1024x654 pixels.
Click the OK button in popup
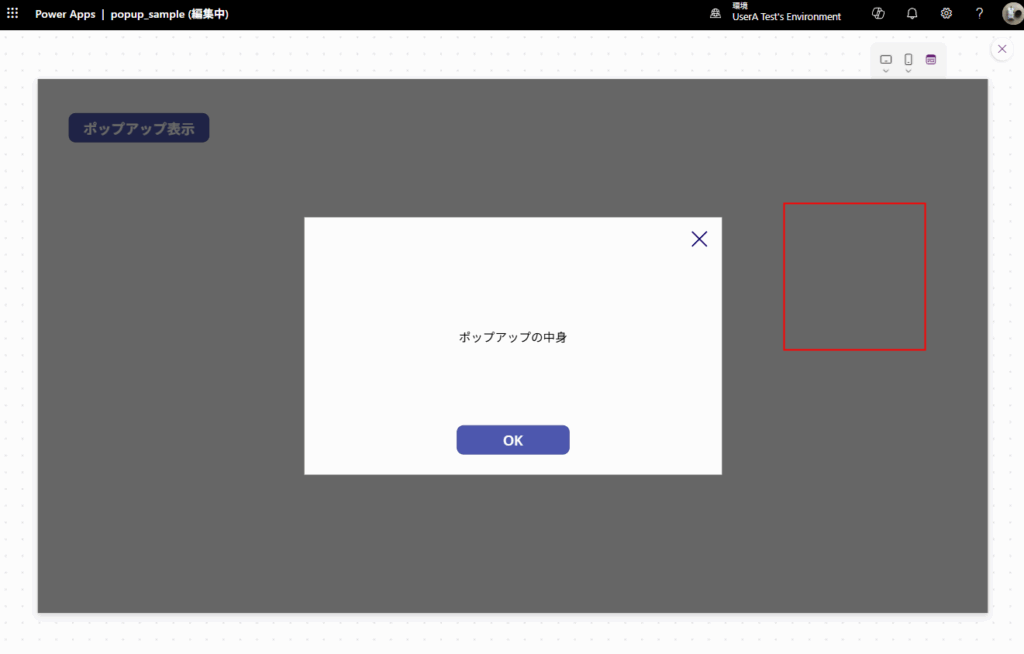[x=513, y=440]
